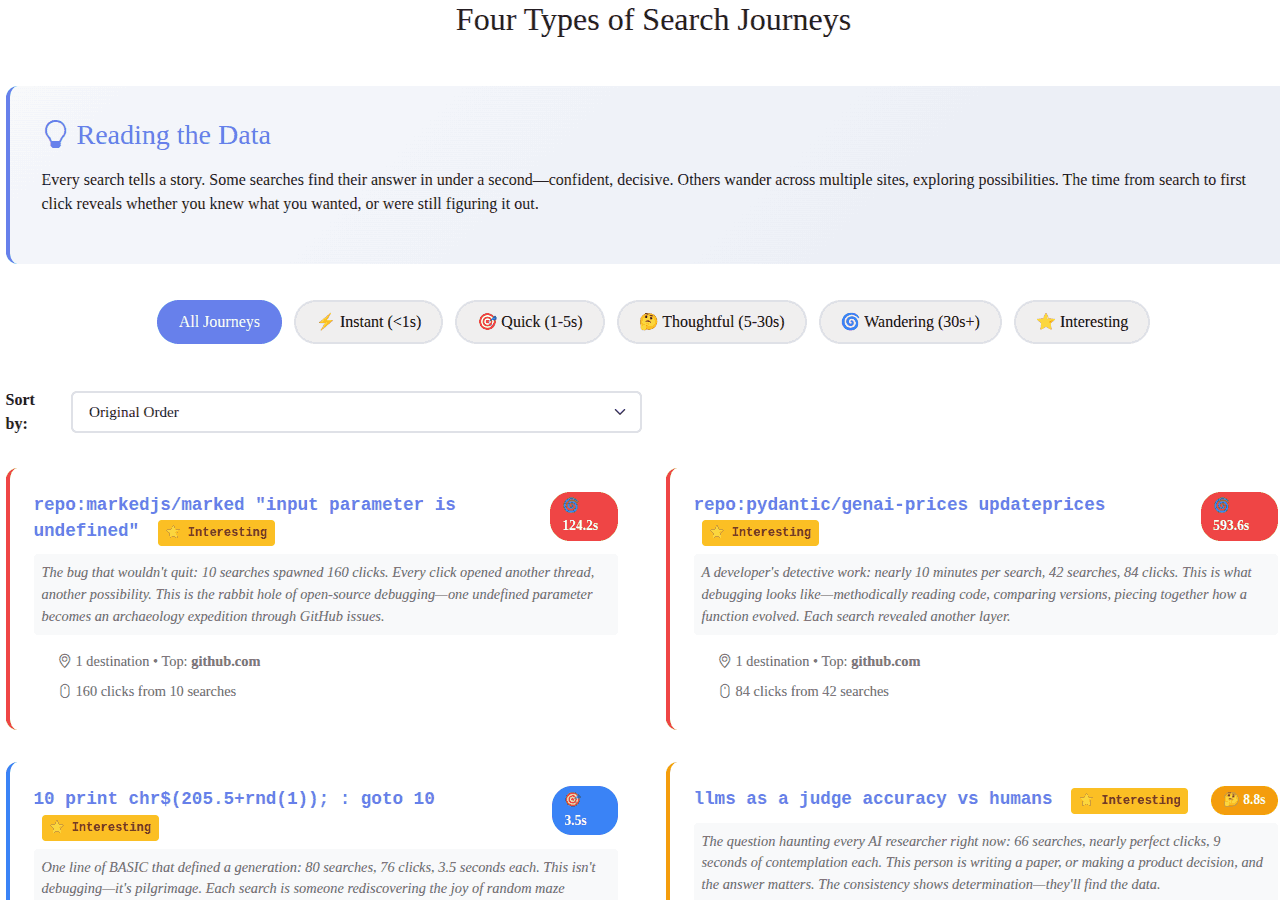Click the red 124.2s wandering time badge
Screen dimensions: 1280x900
pos(584,516)
